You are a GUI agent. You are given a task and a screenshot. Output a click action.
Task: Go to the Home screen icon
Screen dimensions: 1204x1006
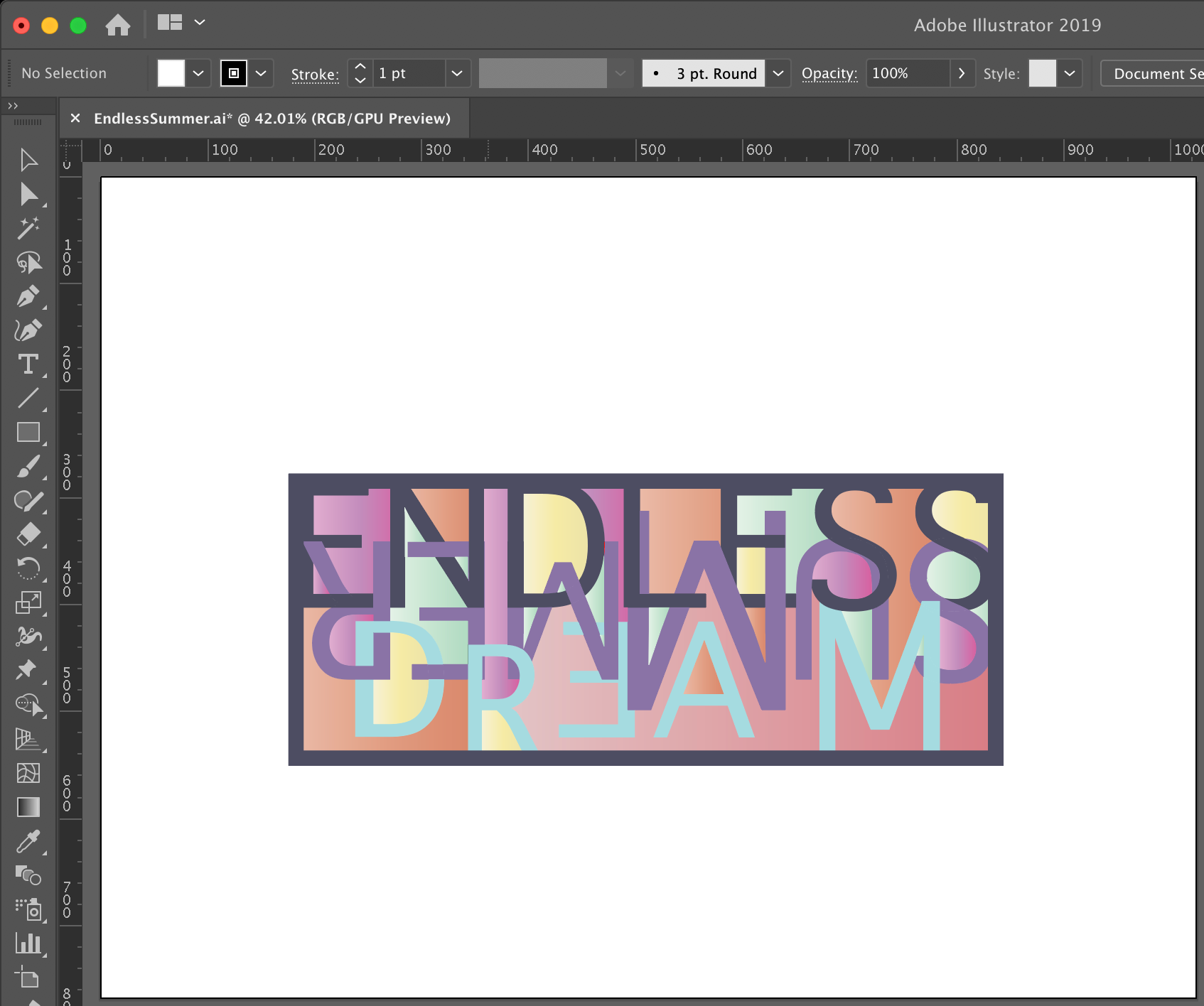[118, 25]
